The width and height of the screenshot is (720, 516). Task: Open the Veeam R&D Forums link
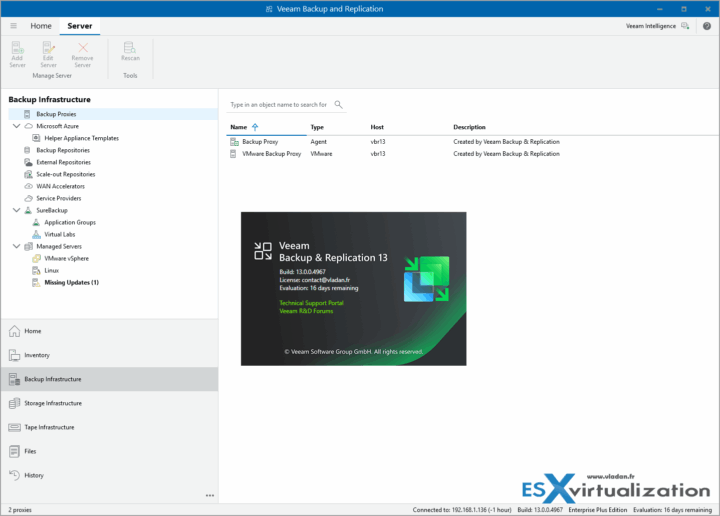click(x=306, y=311)
